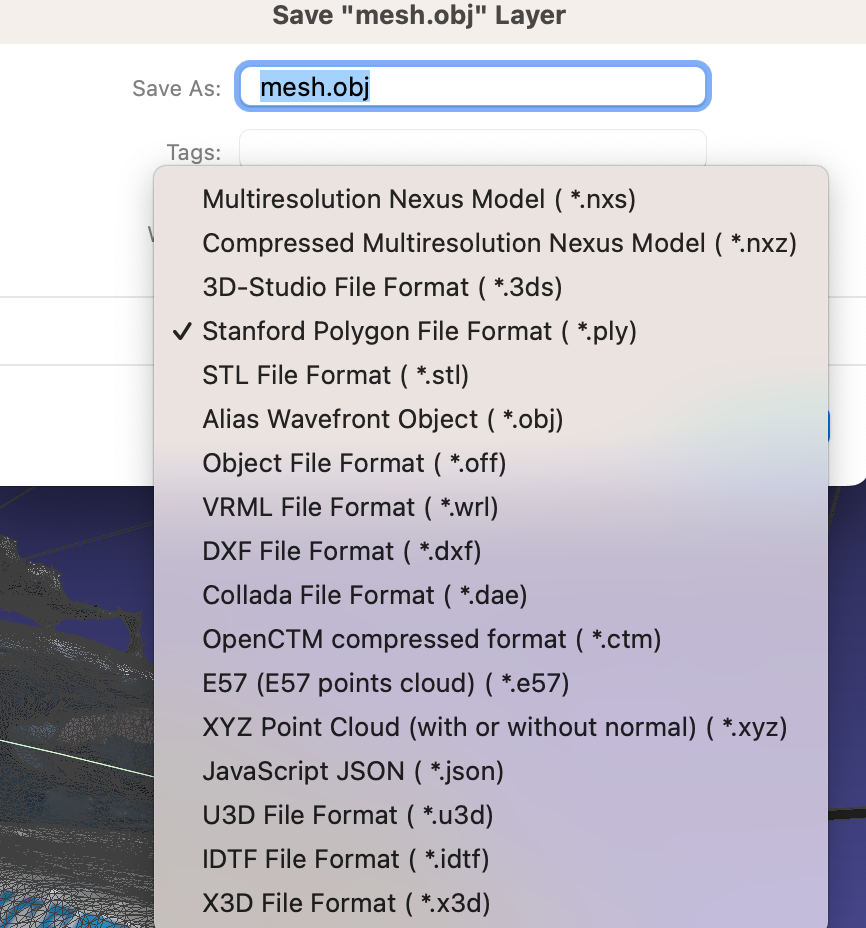Choose X3D File Format (*.x3d)

tap(346, 903)
